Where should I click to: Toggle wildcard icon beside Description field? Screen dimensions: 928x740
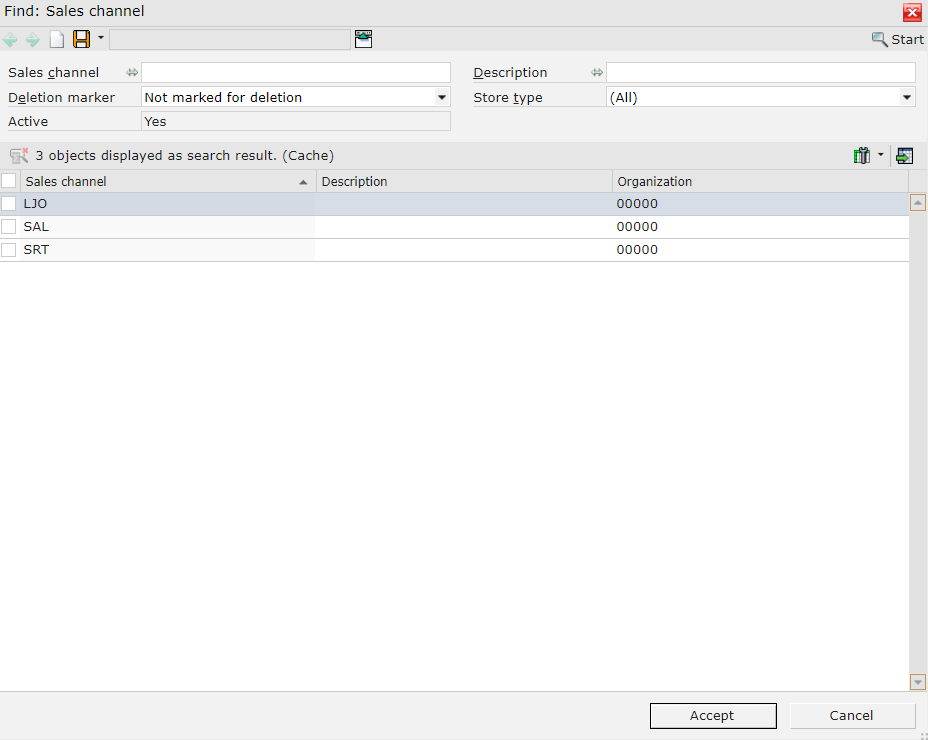coord(597,72)
